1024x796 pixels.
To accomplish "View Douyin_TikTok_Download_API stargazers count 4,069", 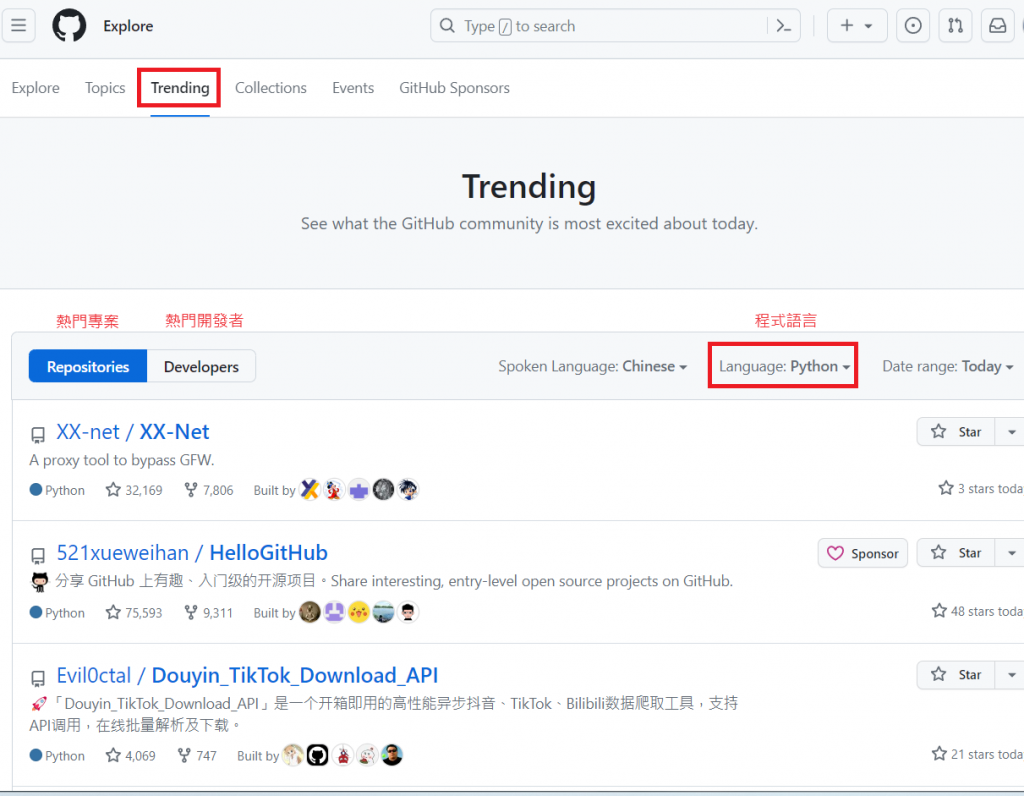I will point(131,756).
